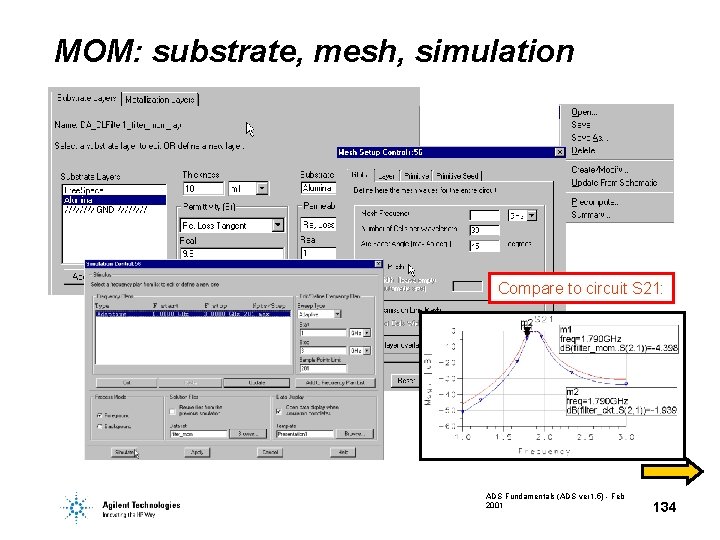Click the Start frequency field in Simulation Control
This screenshot has width=720, height=540.
click(323, 332)
